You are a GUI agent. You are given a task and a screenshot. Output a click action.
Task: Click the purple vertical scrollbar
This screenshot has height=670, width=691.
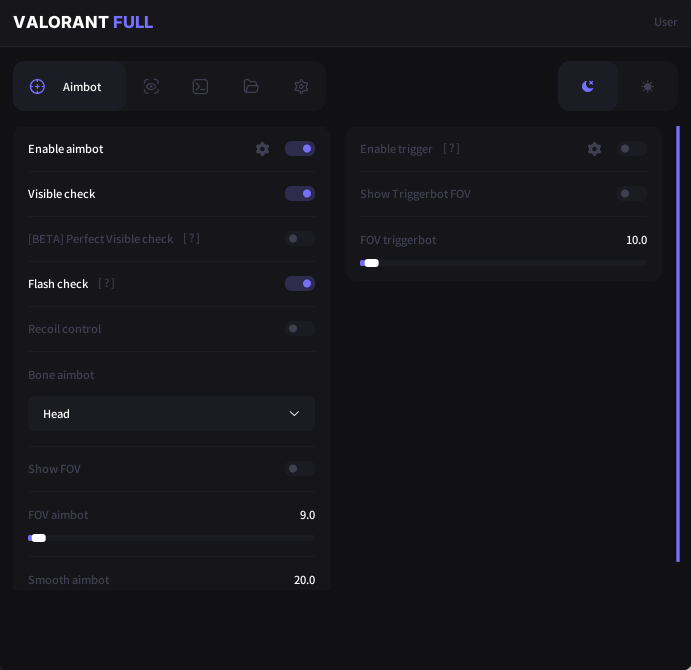coord(678,343)
